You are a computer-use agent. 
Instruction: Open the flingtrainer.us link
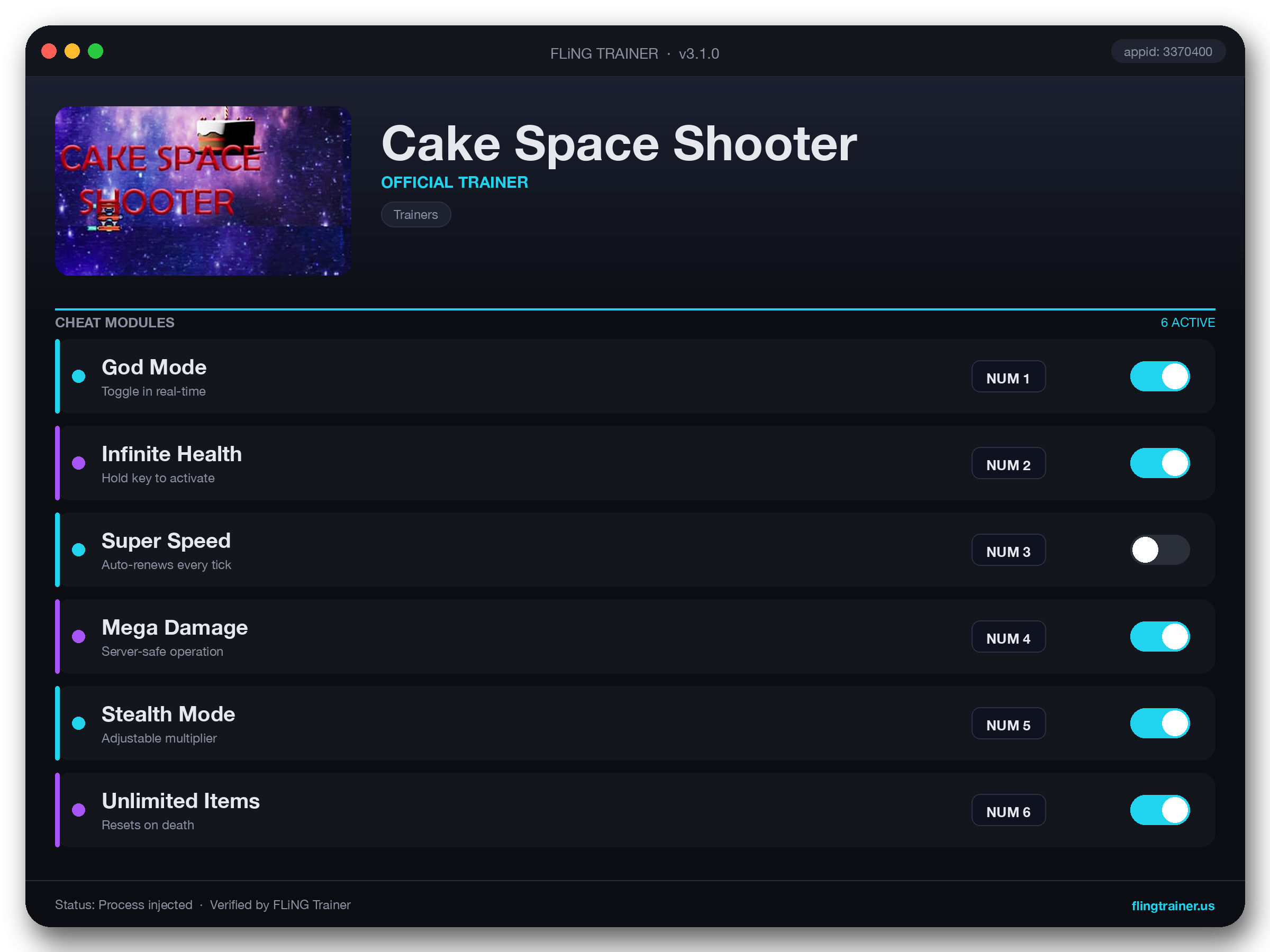click(x=1173, y=905)
